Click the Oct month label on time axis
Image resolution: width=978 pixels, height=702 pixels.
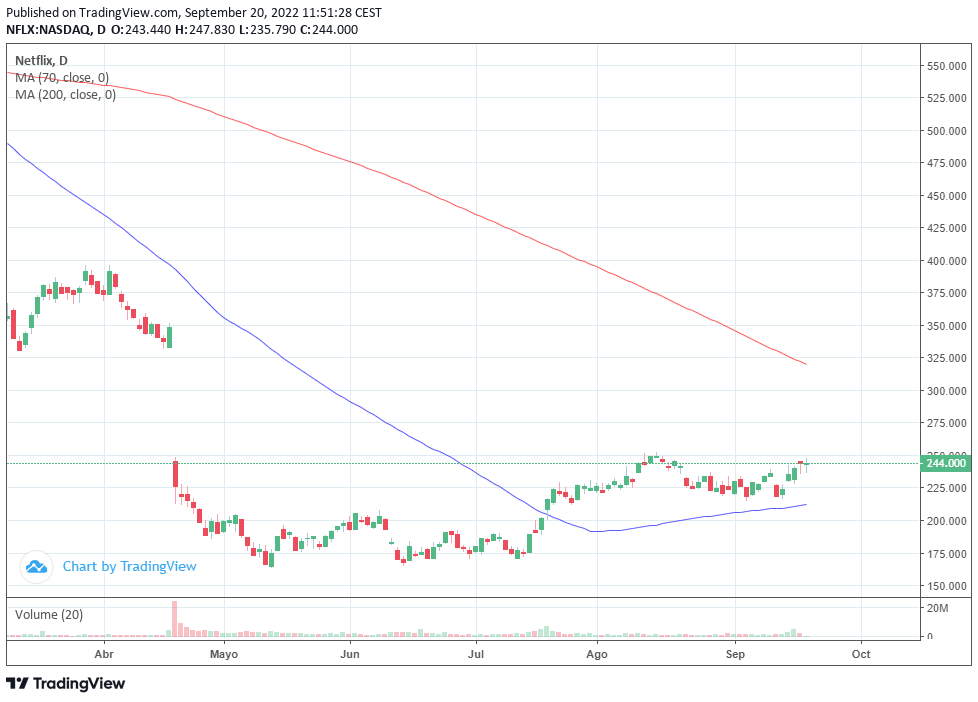[x=861, y=654]
